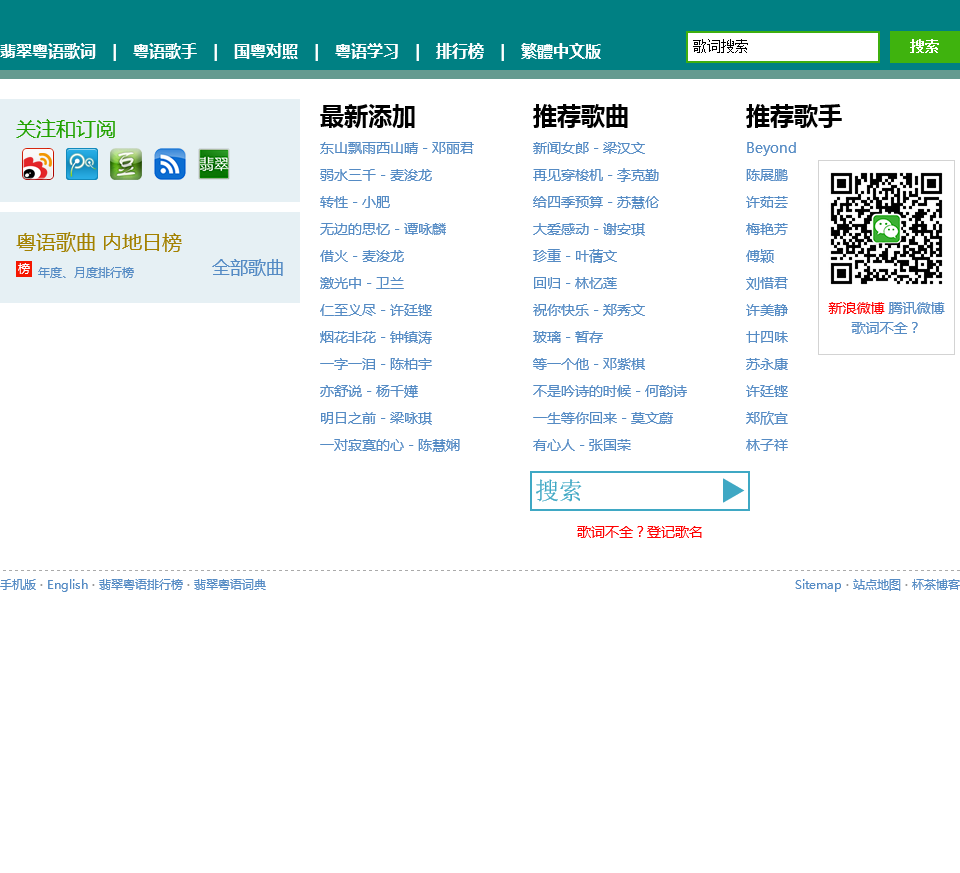The height and width of the screenshot is (873, 960).
Task: Open 玻璃 - 暂存
Action: 568,337
